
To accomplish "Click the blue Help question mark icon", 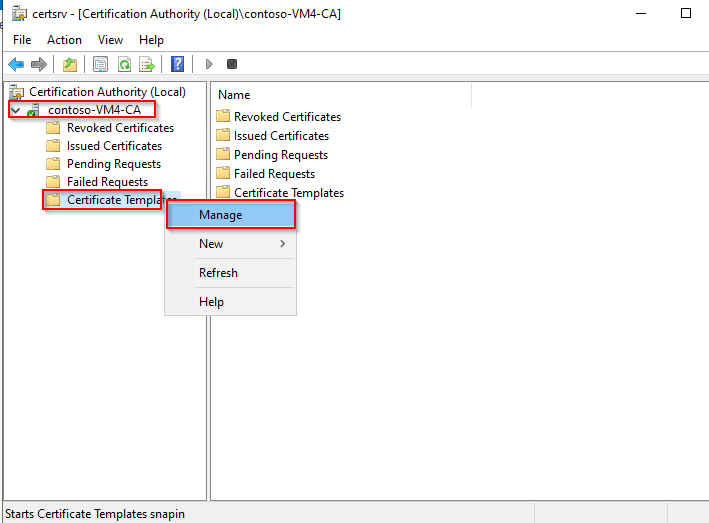I will pyautogui.click(x=177, y=64).
